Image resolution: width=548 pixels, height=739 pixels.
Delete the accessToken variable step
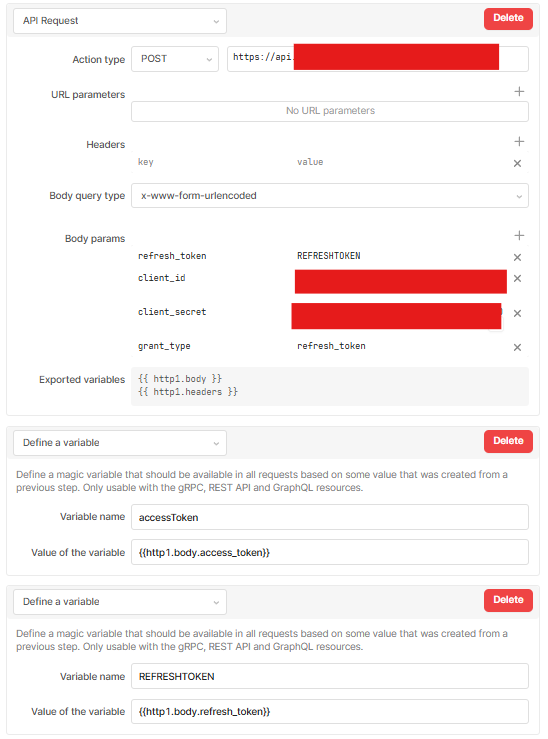click(508, 441)
